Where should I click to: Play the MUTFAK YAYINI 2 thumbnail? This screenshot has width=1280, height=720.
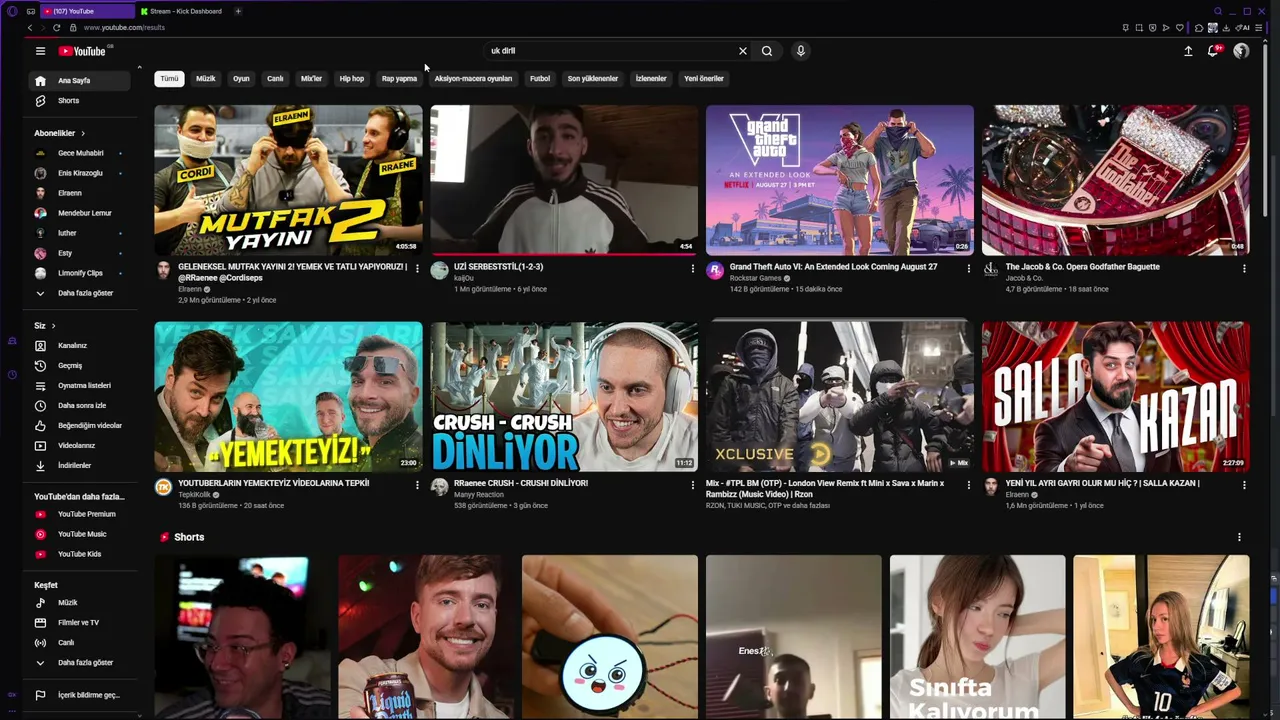click(x=288, y=180)
